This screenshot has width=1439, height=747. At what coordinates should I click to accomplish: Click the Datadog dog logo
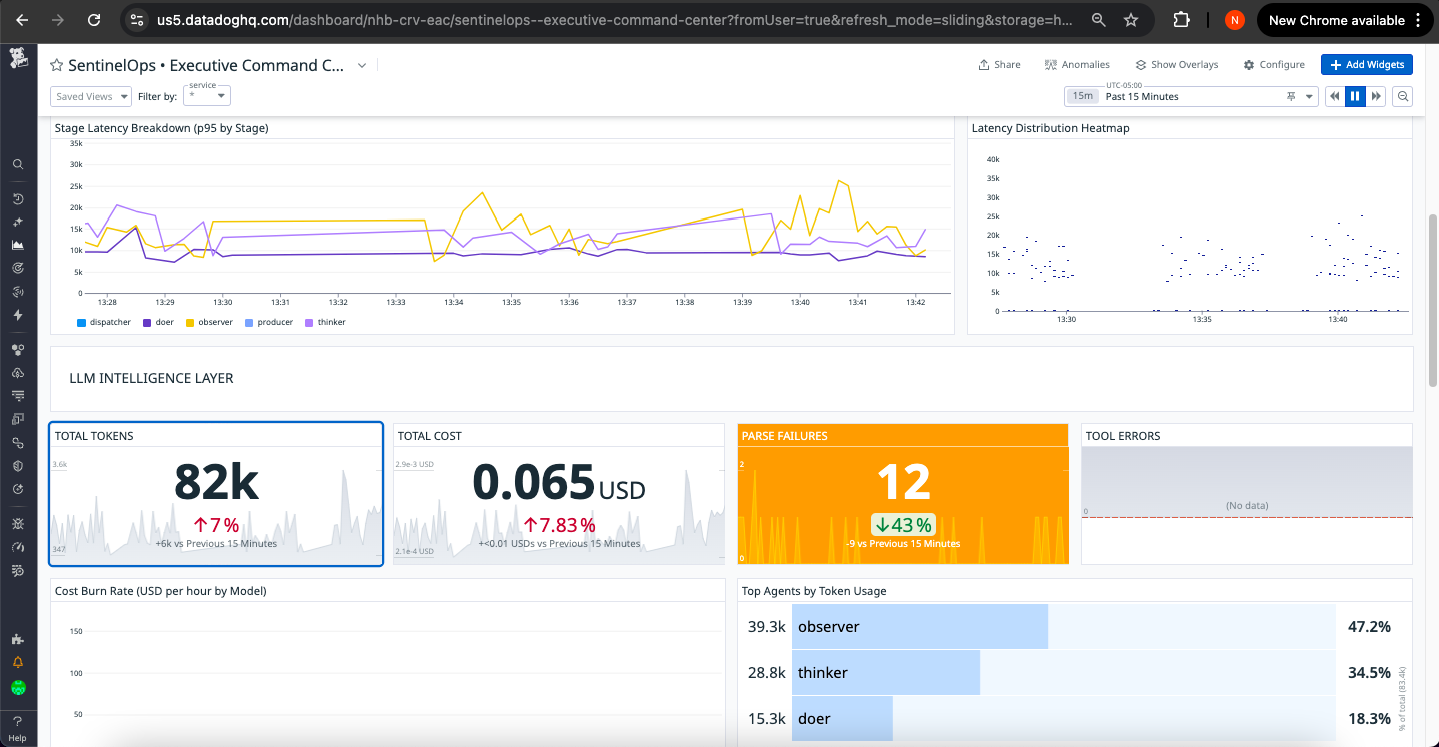(x=18, y=58)
